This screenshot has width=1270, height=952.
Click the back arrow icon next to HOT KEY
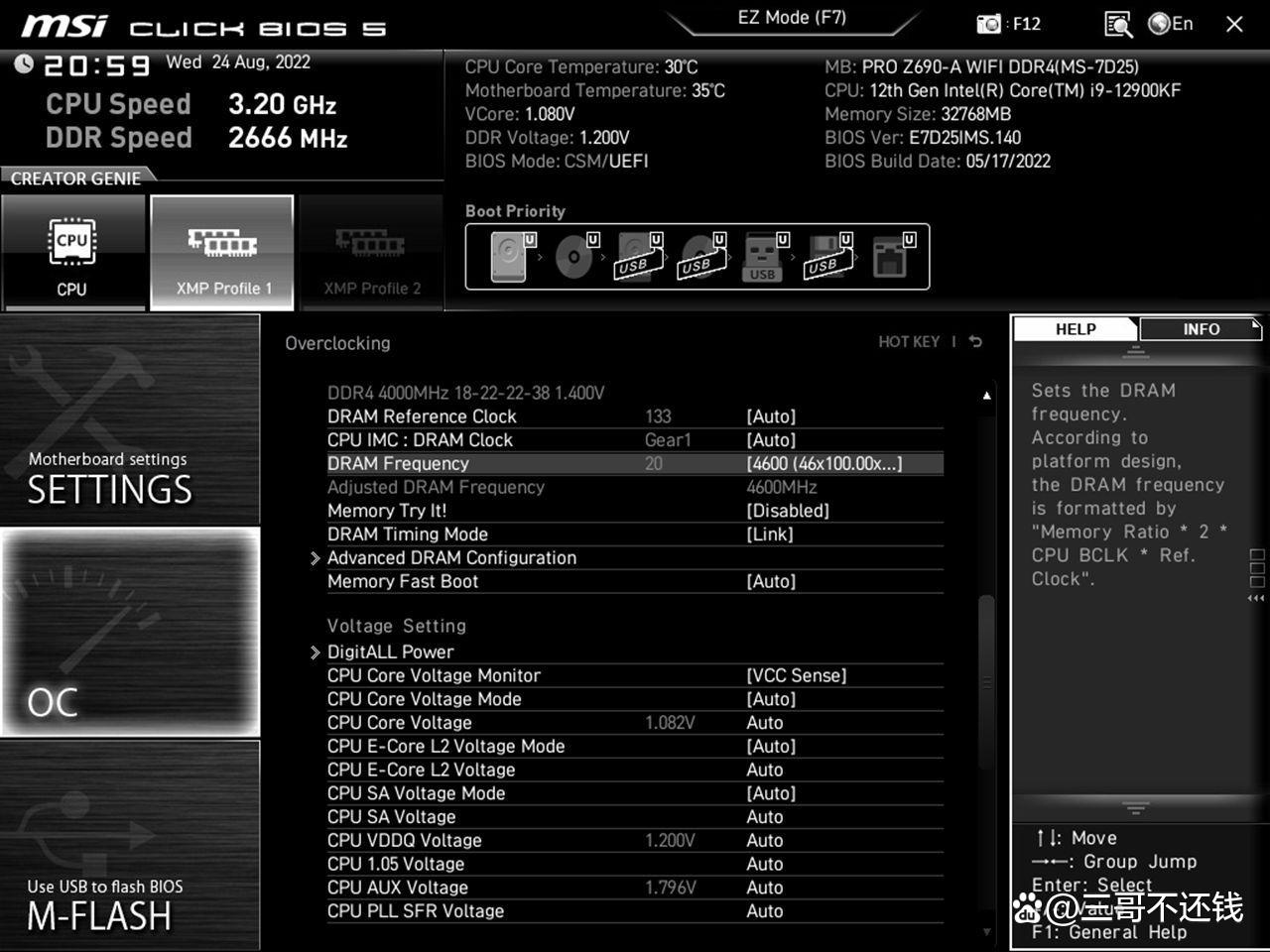(975, 341)
